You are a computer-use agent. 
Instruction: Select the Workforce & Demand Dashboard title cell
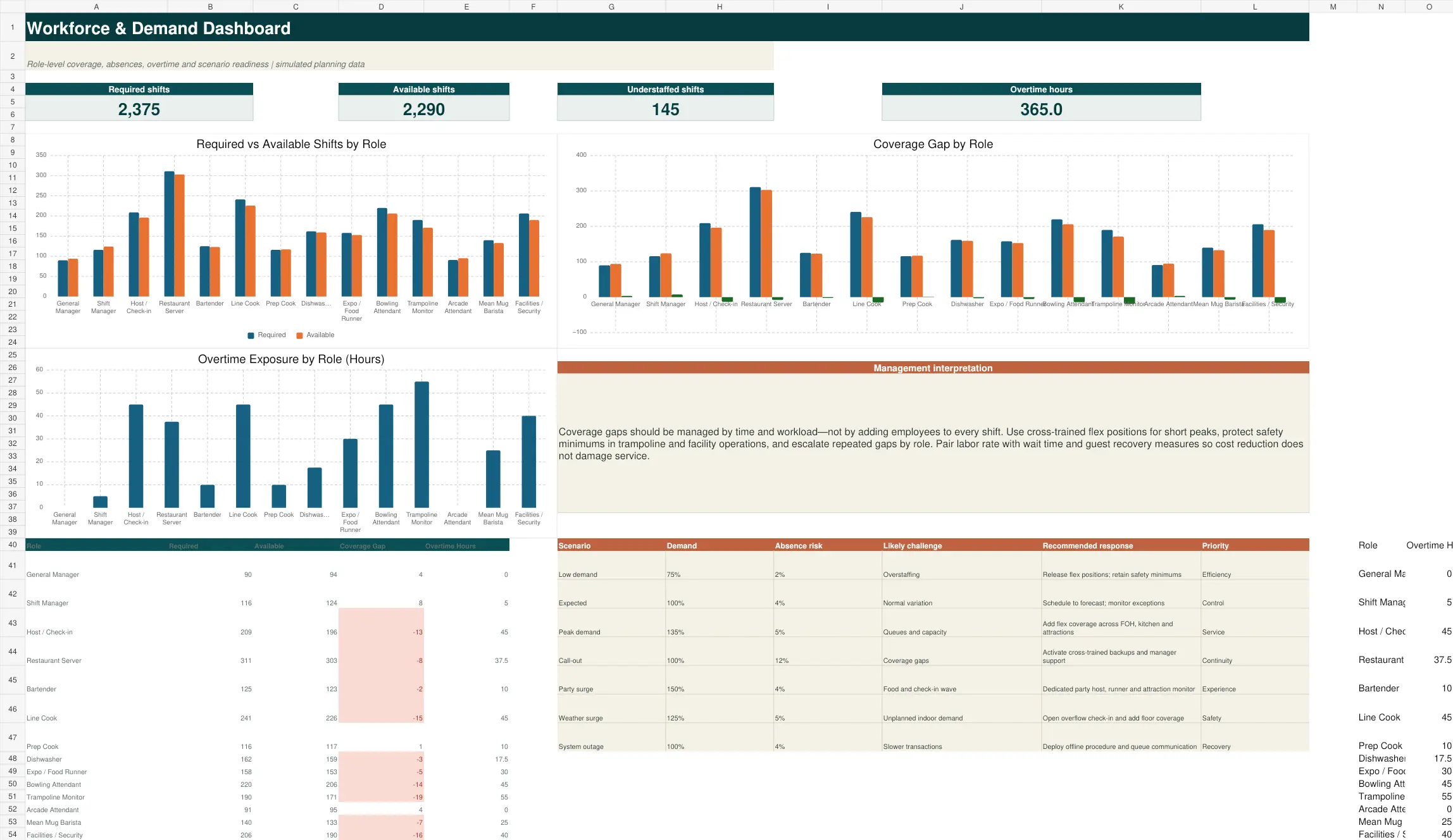pos(667,28)
